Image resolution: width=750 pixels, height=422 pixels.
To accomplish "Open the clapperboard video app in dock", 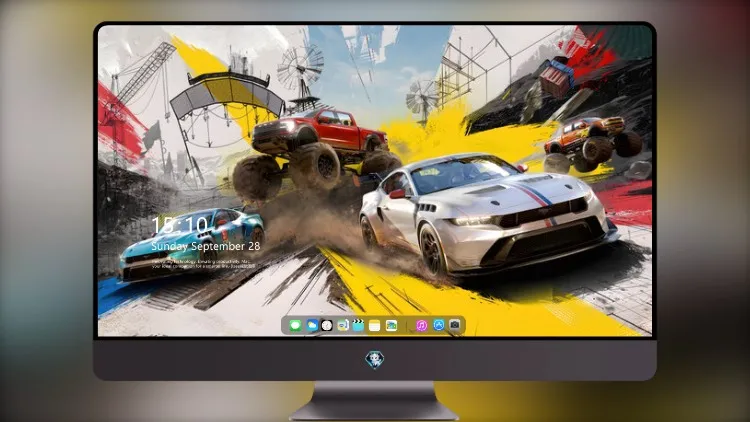I will [358, 325].
